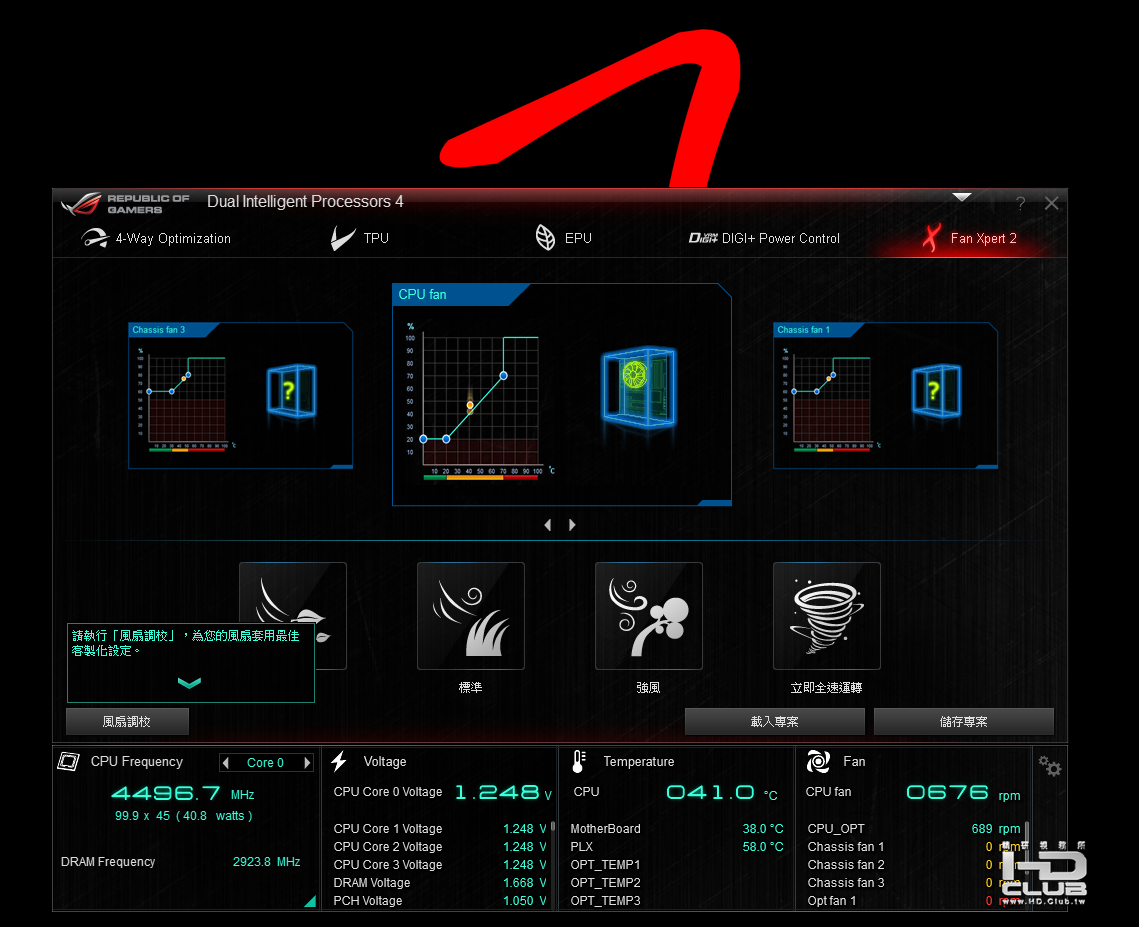1139x927 pixels.
Task: Click the PCH Voltage row
Action: [439, 901]
